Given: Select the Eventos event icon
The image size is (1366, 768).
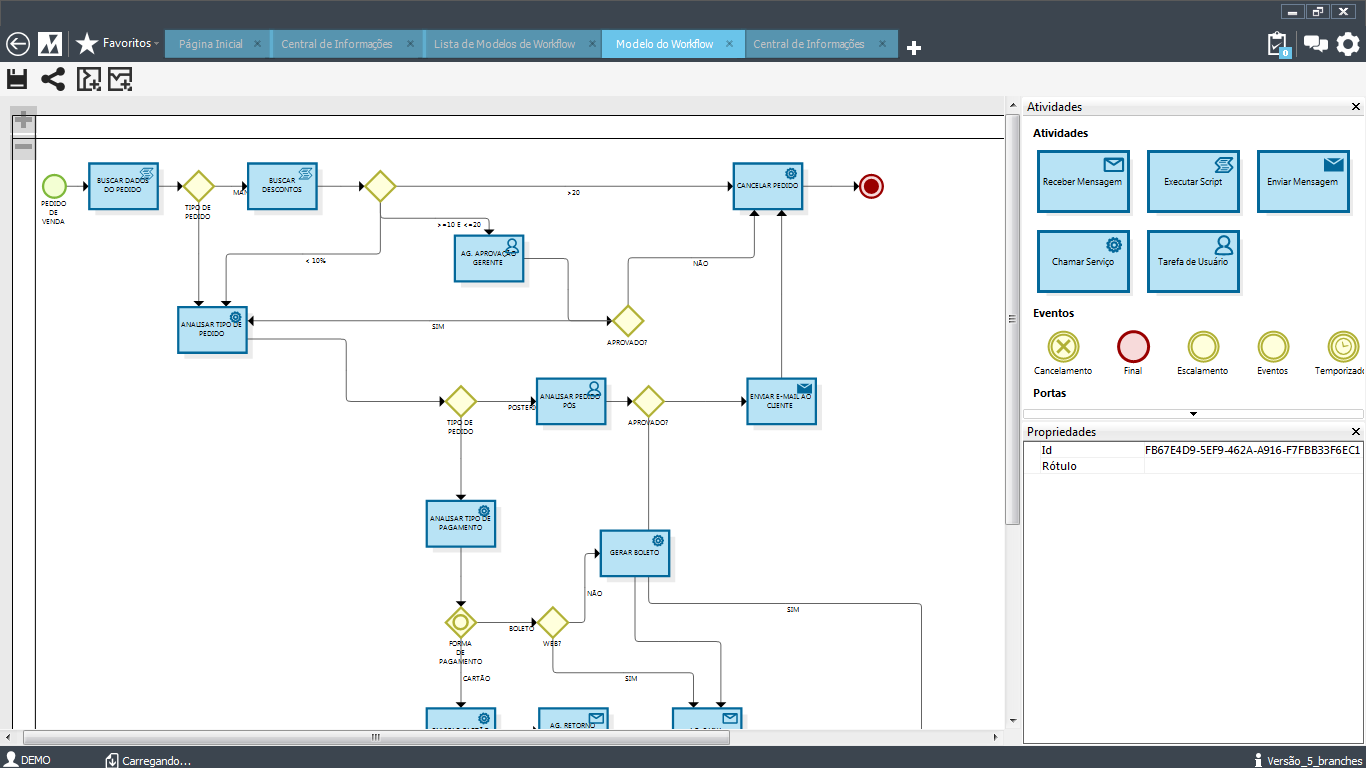Looking at the screenshot, I should click(x=1273, y=347).
